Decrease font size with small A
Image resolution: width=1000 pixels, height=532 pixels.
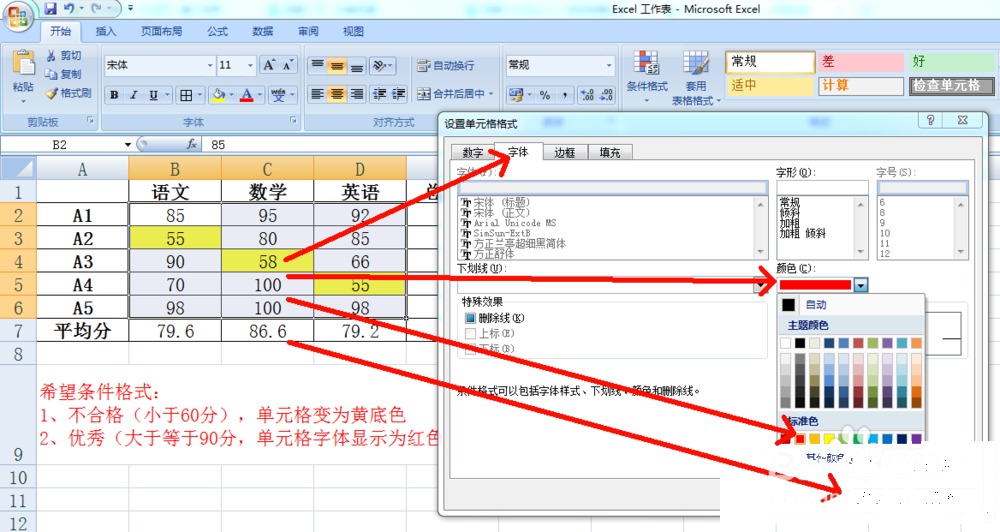tap(288, 65)
